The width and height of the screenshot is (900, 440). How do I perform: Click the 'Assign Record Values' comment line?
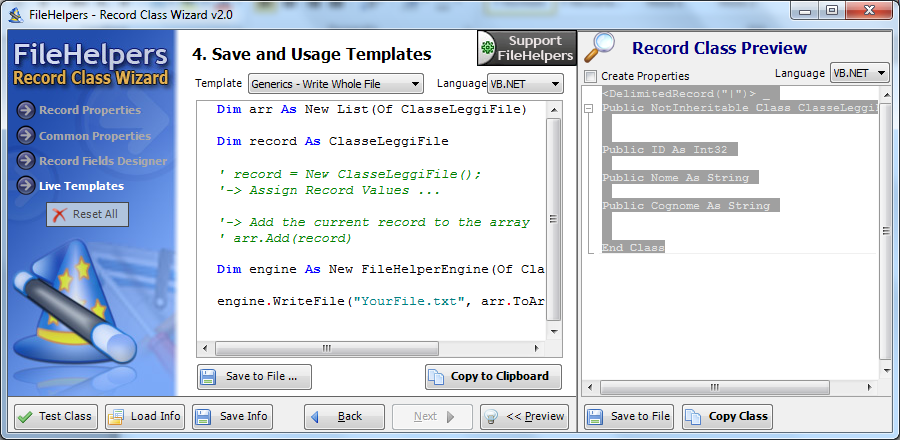pos(329,190)
